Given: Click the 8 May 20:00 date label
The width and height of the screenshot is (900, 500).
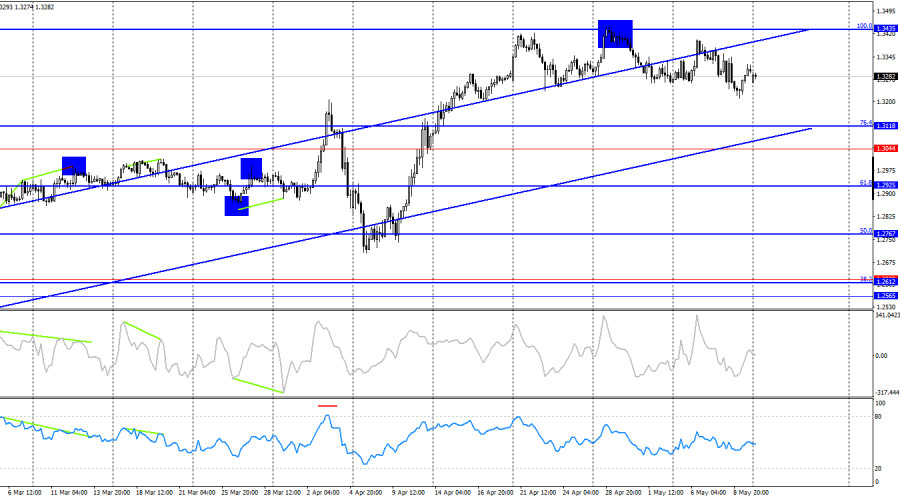Looking at the screenshot, I should click(x=751, y=493).
